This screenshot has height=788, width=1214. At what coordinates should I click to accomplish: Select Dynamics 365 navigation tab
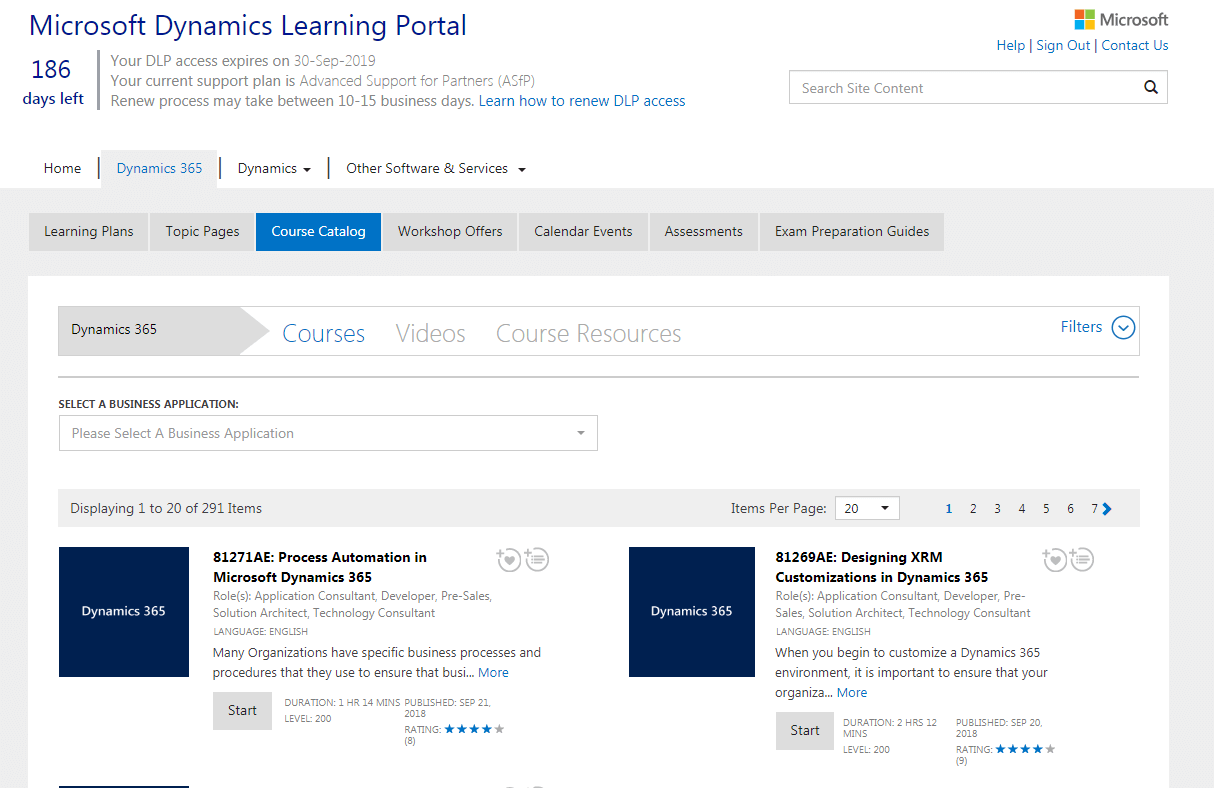[159, 168]
